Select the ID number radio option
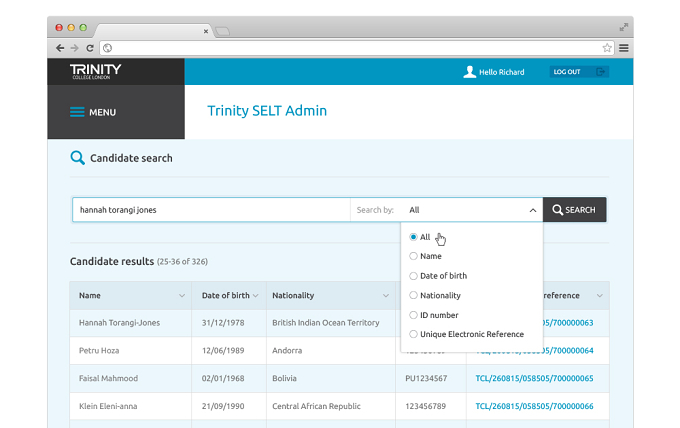The width and height of the screenshot is (680, 428). [413, 315]
